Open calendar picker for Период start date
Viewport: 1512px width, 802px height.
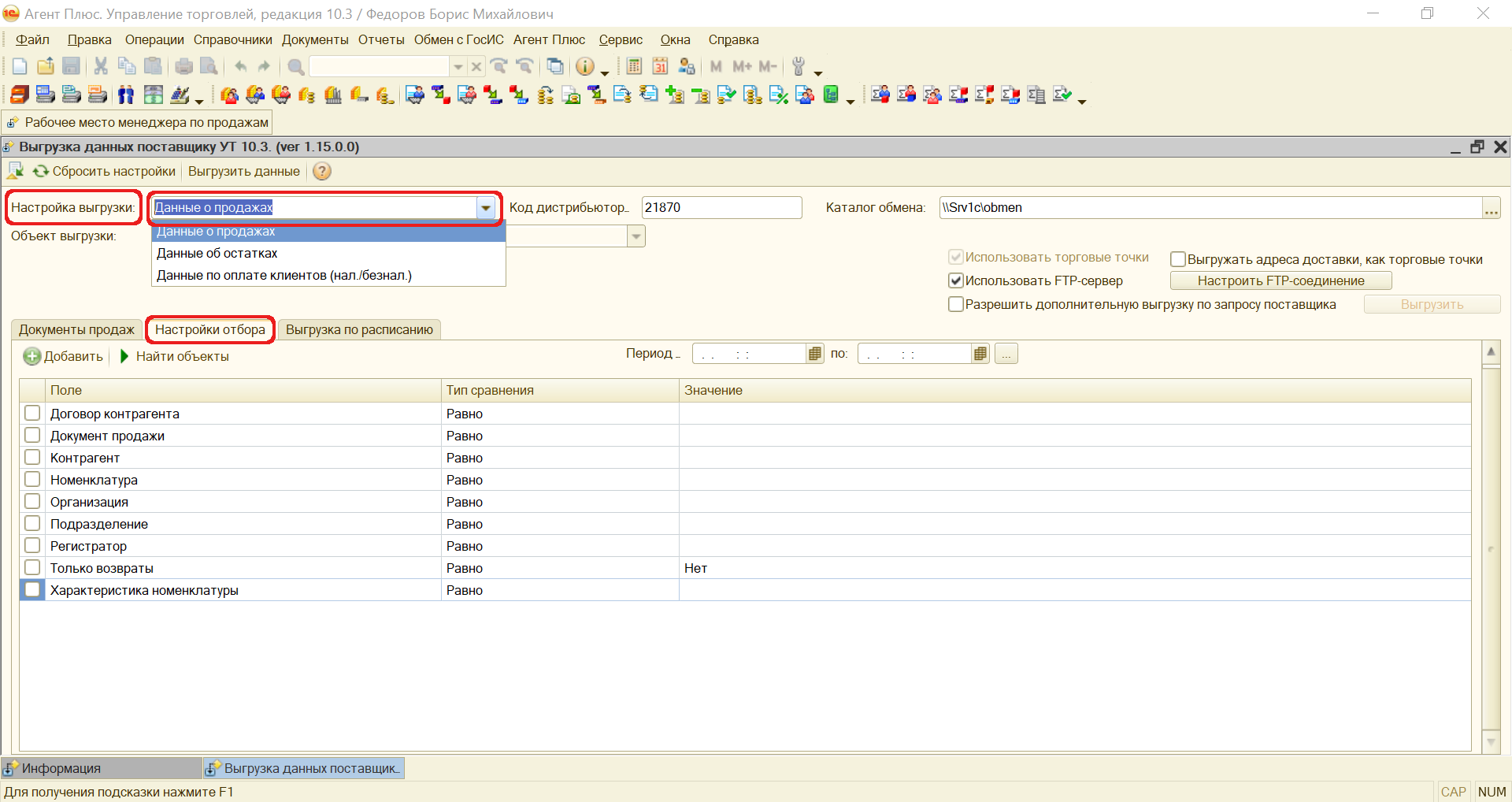815,354
